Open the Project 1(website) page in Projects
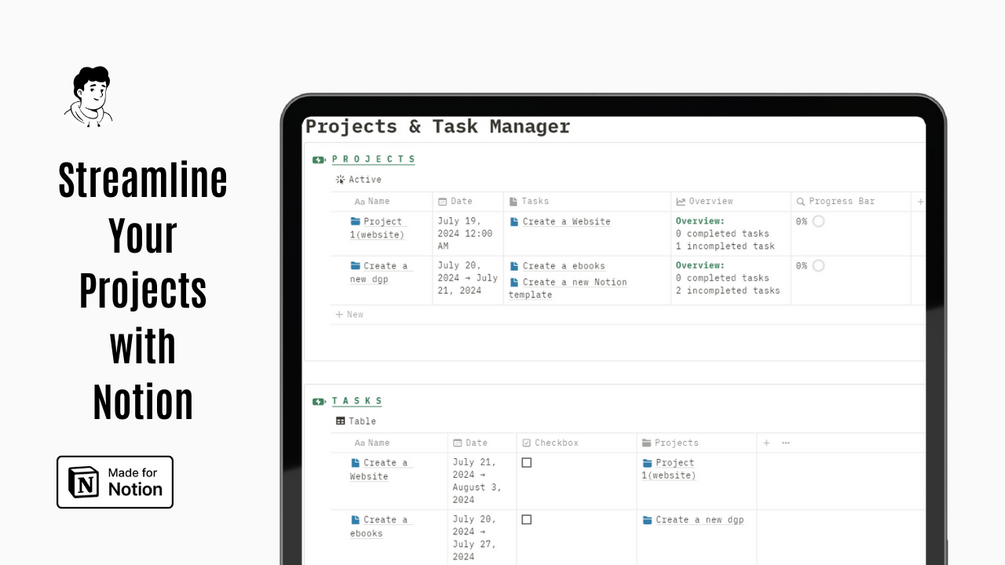This screenshot has height=565, width=1005. (378, 228)
